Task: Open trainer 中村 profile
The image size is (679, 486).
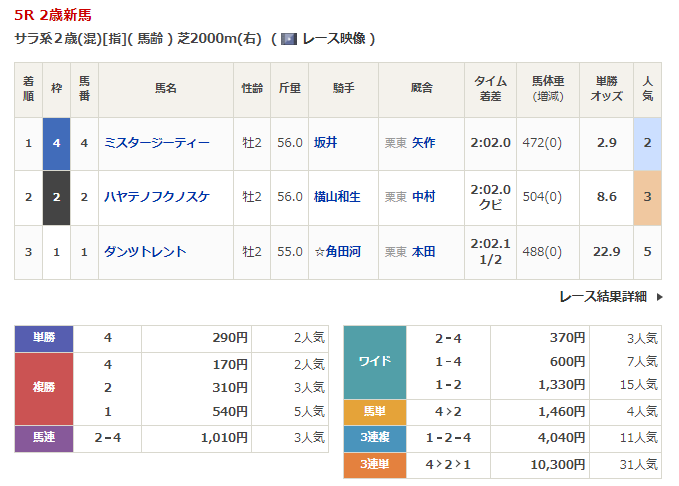Action: point(423,197)
